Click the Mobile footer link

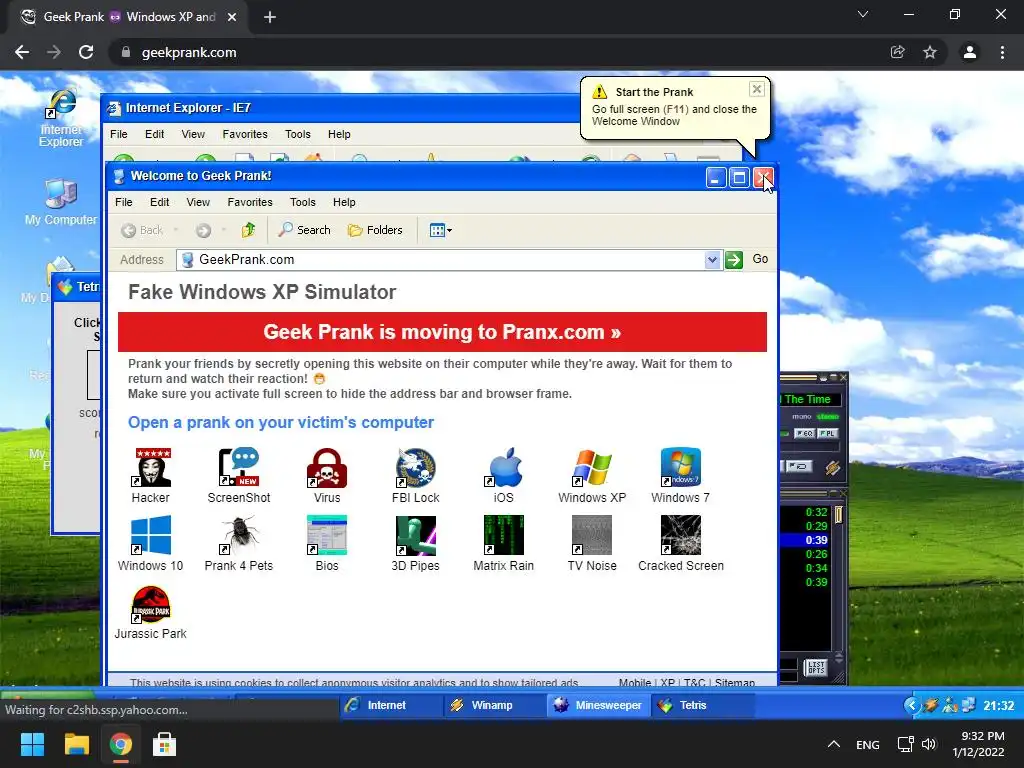pyautogui.click(x=635, y=682)
